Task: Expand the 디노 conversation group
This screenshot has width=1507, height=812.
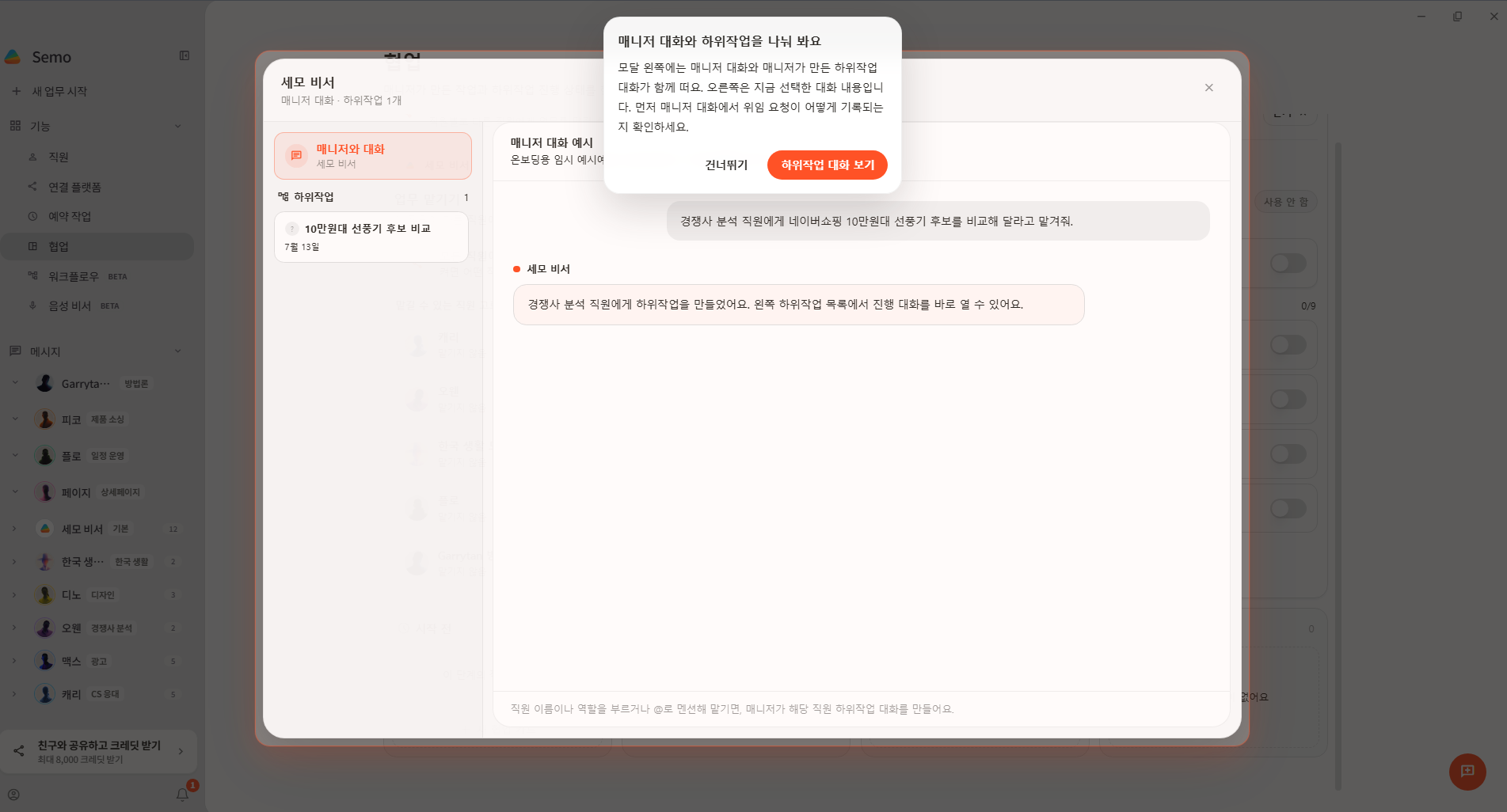Action: point(14,595)
